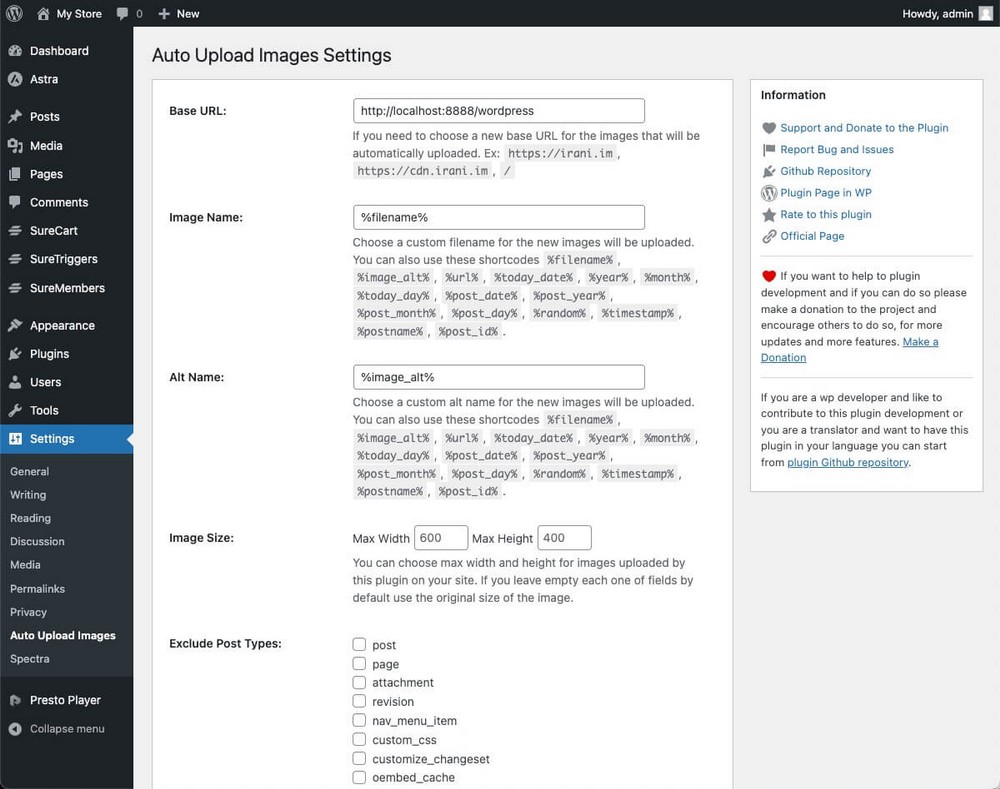The height and width of the screenshot is (789, 1000).
Task: Select Auto Upload Images submenu item
Action: click(62, 635)
